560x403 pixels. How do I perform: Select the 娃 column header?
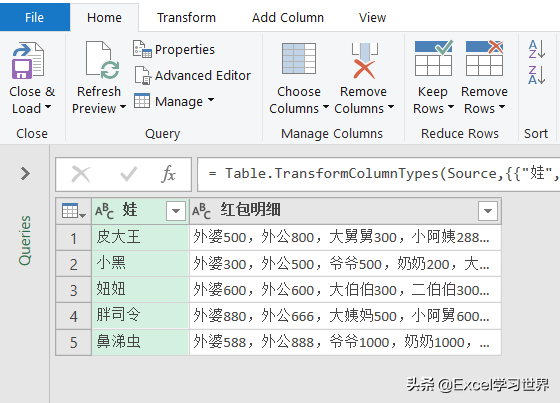tap(140, 211)
